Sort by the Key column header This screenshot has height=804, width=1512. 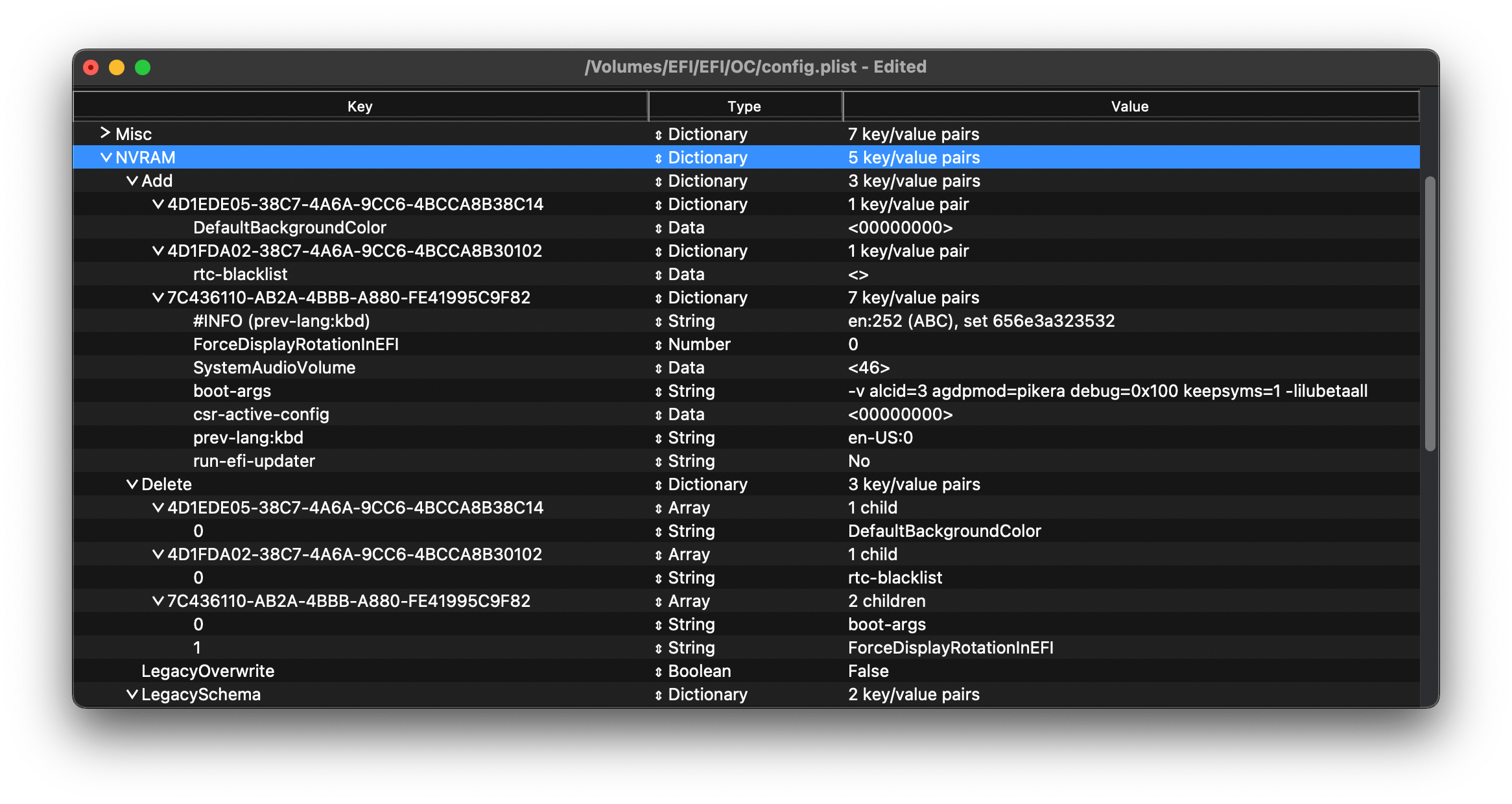[360, 106]
